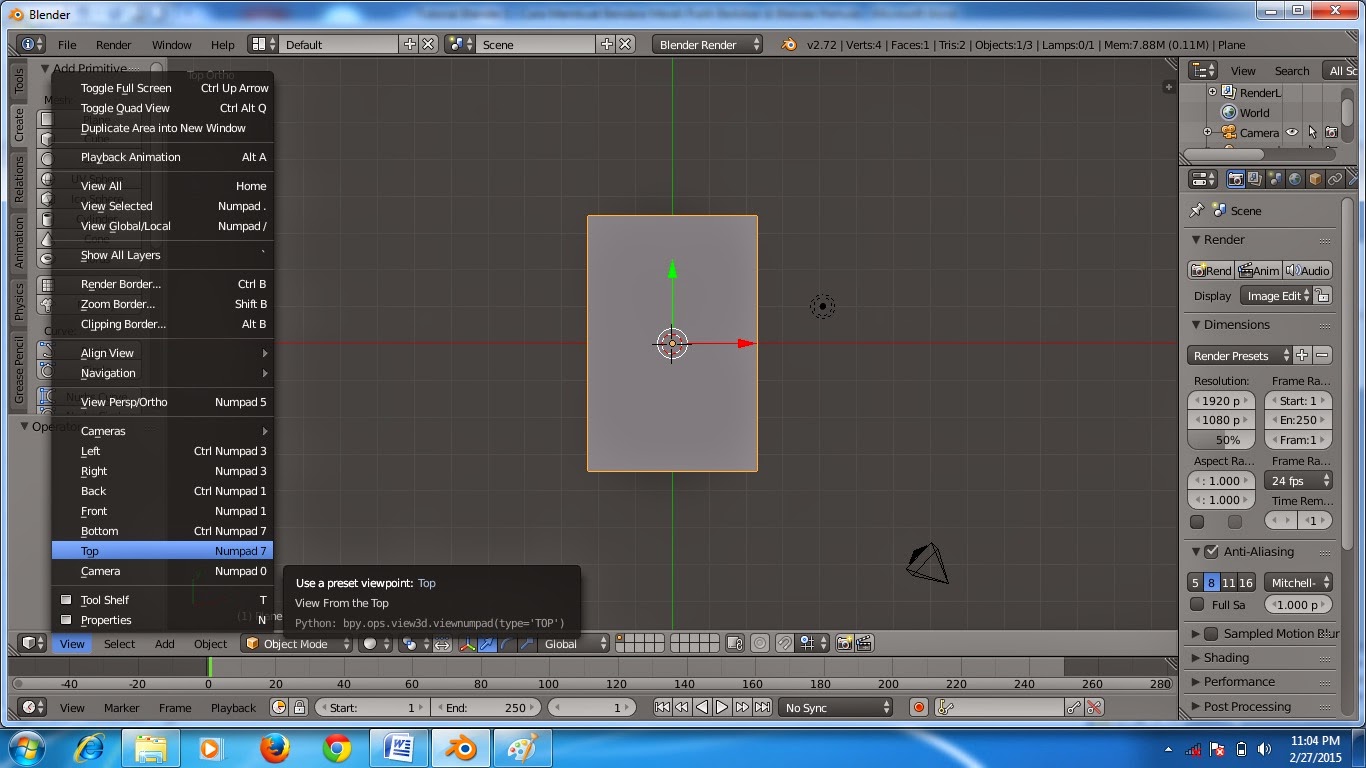Open the timeline editor type selector
This screenshot has width=1366, height=768.
[x=33, y=707]
